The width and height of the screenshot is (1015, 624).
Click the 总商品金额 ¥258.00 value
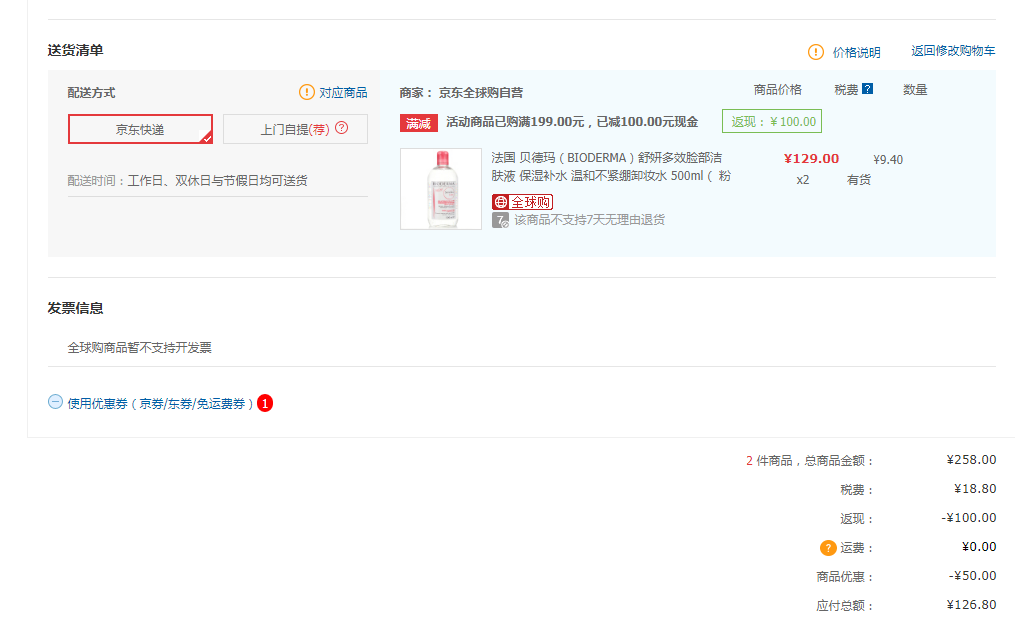tap(971, 460)
